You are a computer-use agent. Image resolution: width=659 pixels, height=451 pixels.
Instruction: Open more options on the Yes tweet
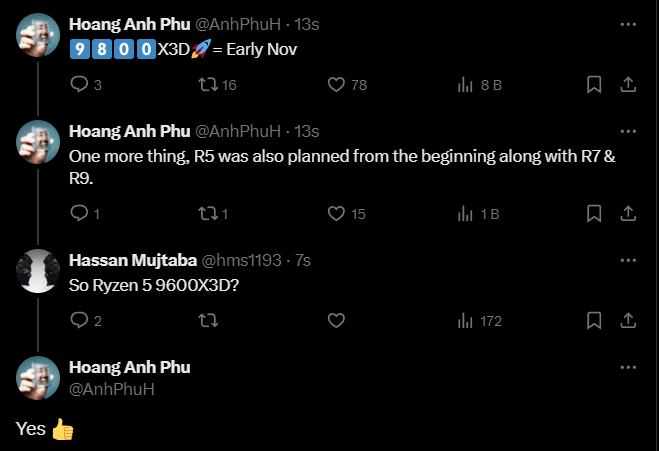click(x=628, y=367)
